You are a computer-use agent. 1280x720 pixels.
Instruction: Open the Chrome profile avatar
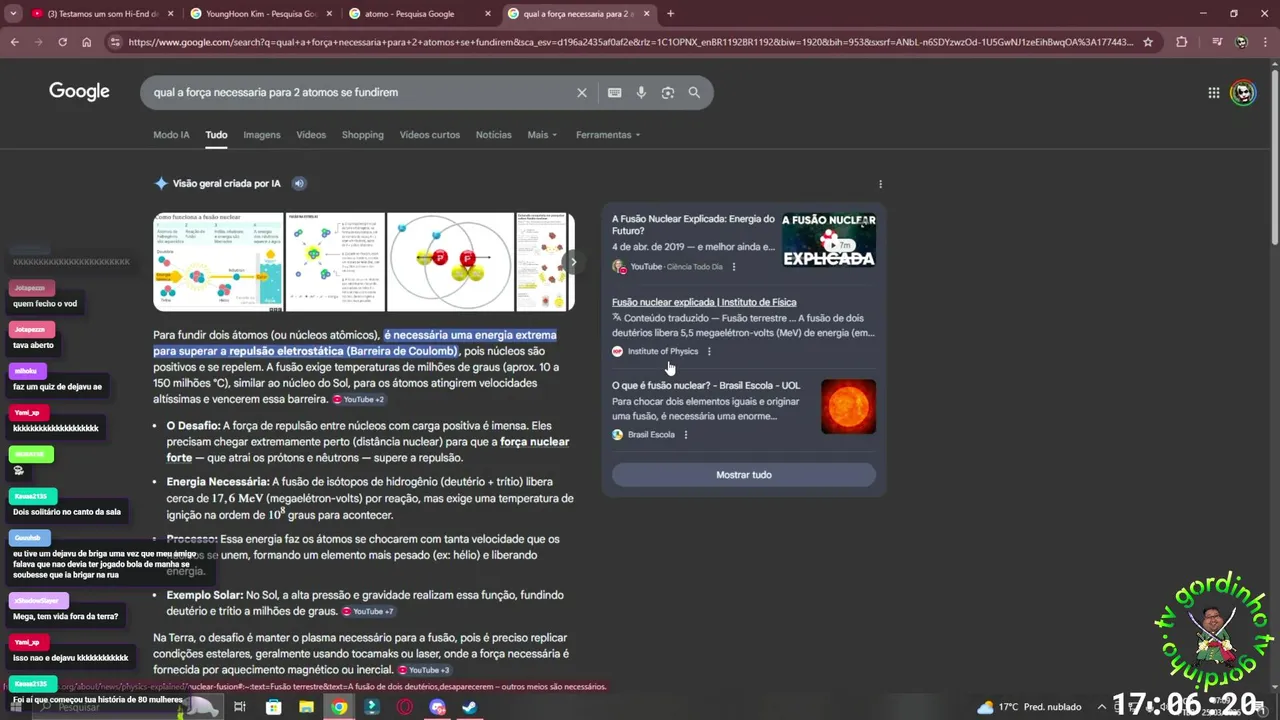click(1241, 42)
